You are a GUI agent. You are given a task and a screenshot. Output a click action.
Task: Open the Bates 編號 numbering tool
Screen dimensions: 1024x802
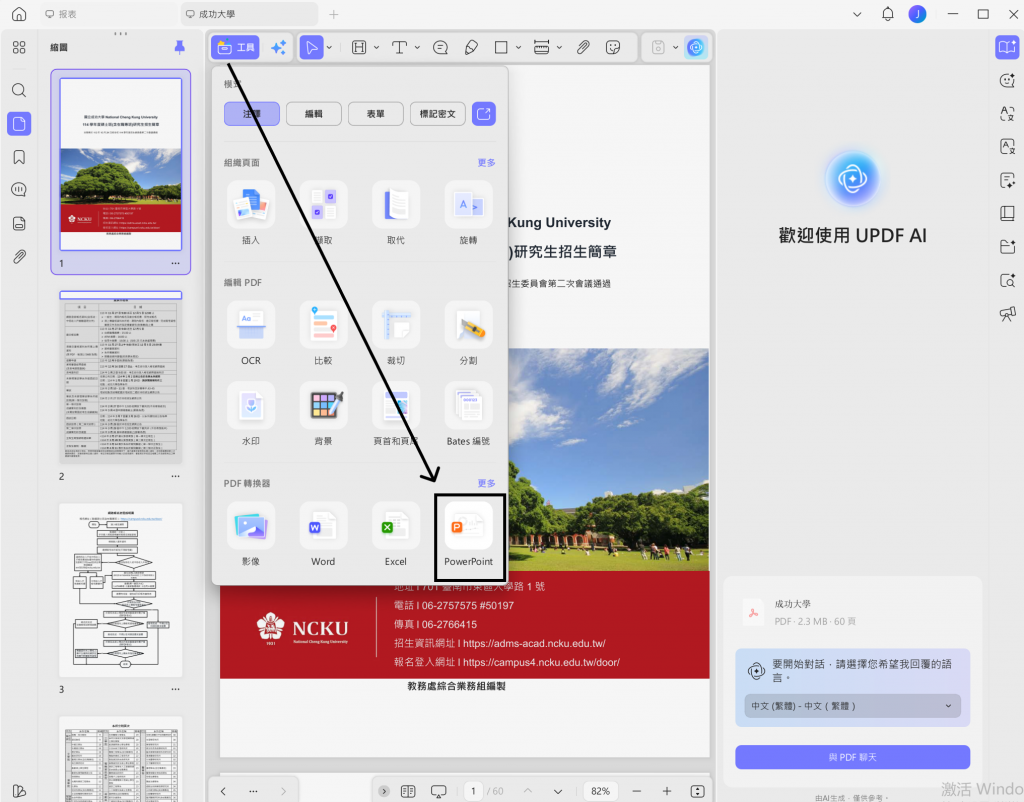coord(468,415)
